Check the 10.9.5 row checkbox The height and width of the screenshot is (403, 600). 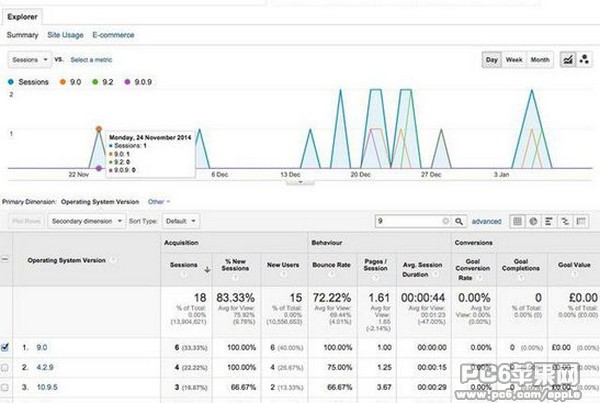tap(8, 388)
